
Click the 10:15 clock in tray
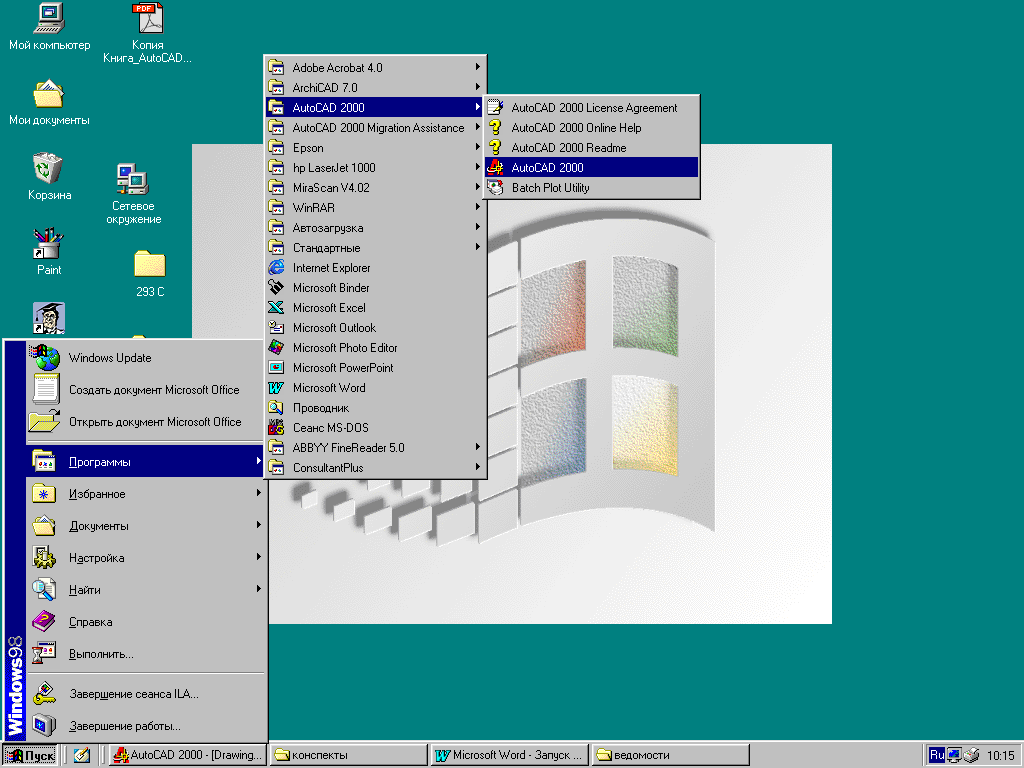(1000, 756)
